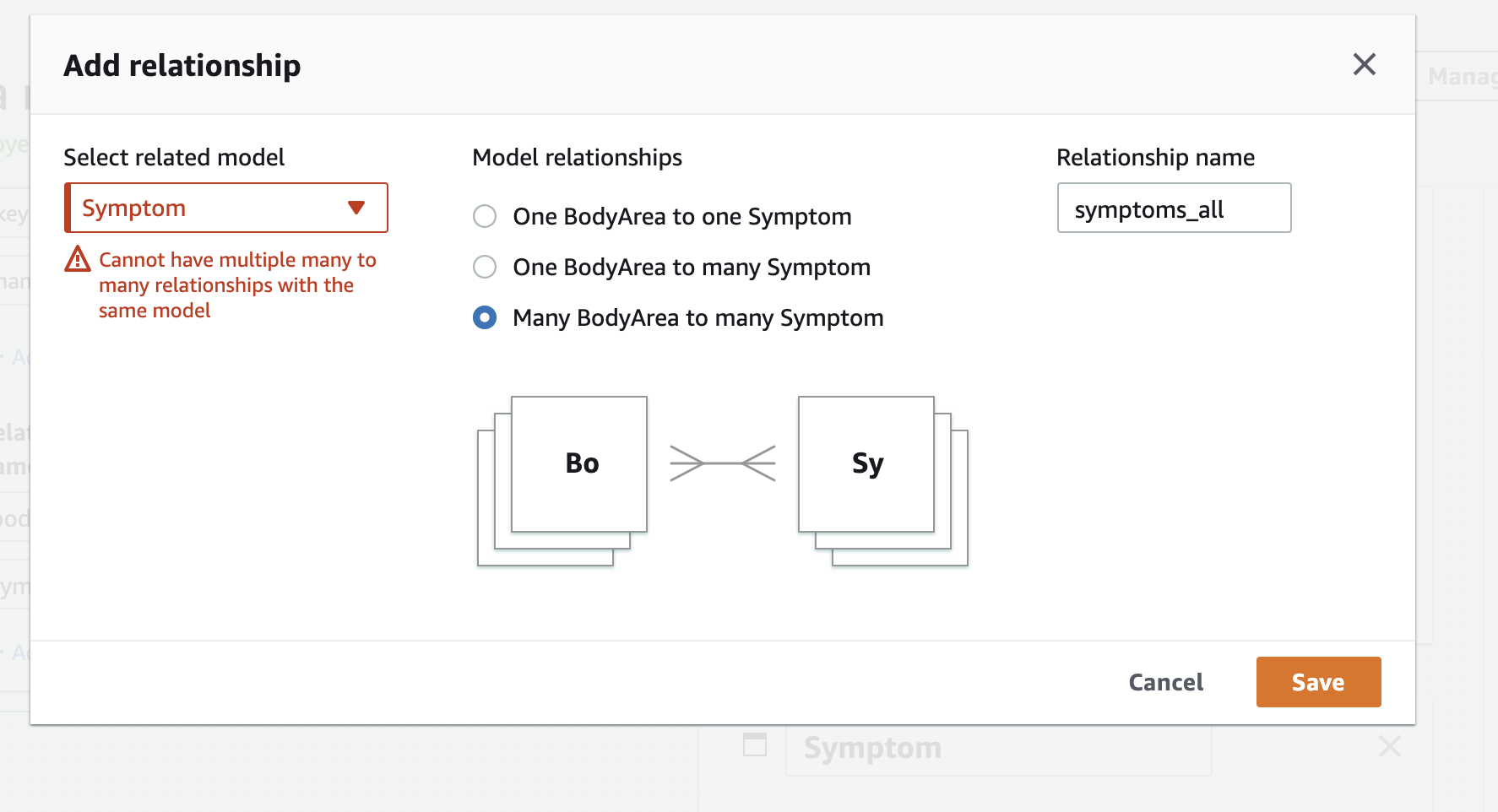Image resolution: width=1498 pixels, height=812 pixels.
Task: Click the X icon to remove the Symptom field
Action: [1389, 746]
